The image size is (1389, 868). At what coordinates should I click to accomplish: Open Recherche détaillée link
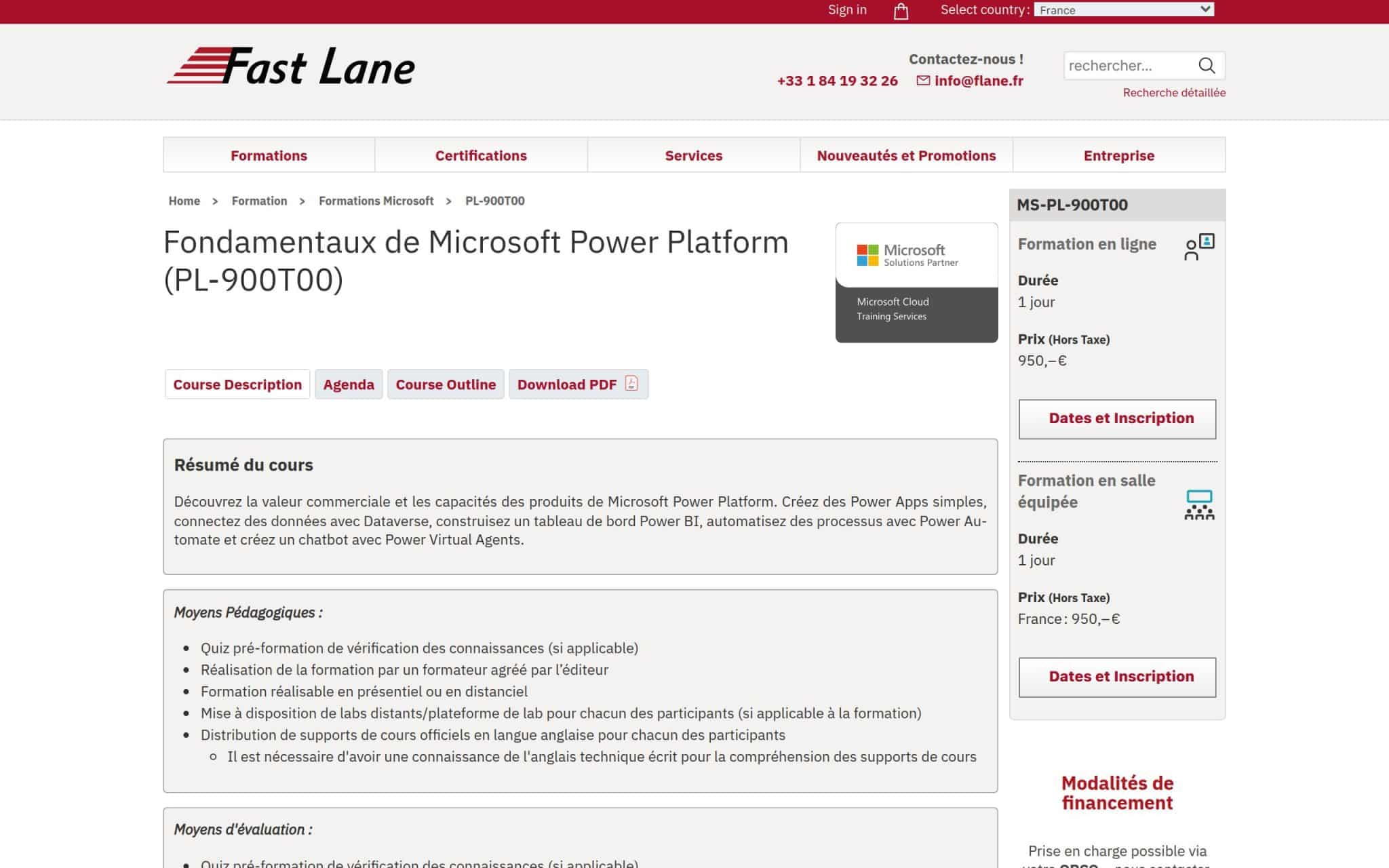(x=1174, y=92)
